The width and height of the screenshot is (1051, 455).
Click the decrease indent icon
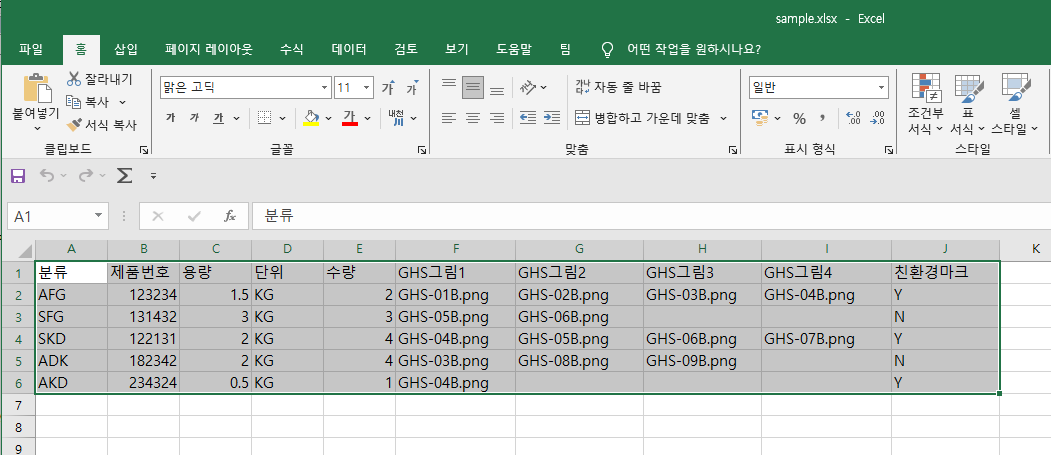pos(528,118)
